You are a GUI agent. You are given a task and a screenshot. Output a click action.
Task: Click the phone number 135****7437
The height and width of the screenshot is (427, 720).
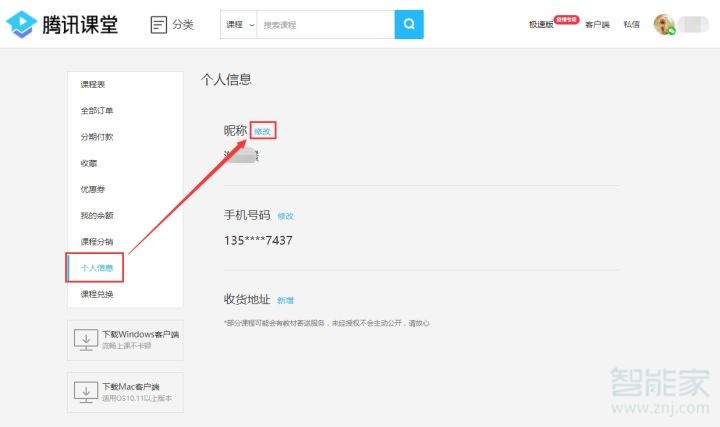258,241
